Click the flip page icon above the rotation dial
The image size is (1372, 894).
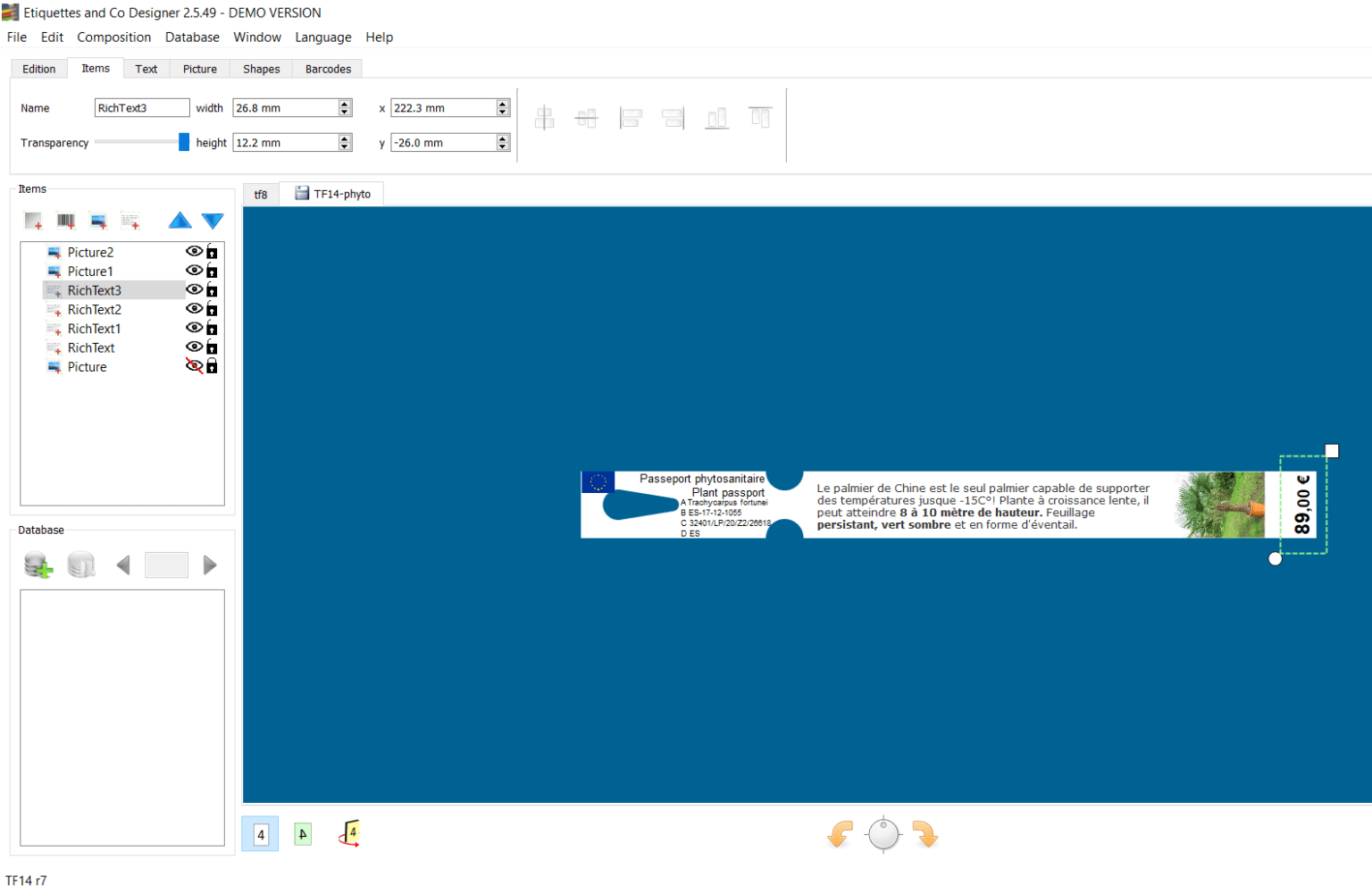[x=349, y=832]
